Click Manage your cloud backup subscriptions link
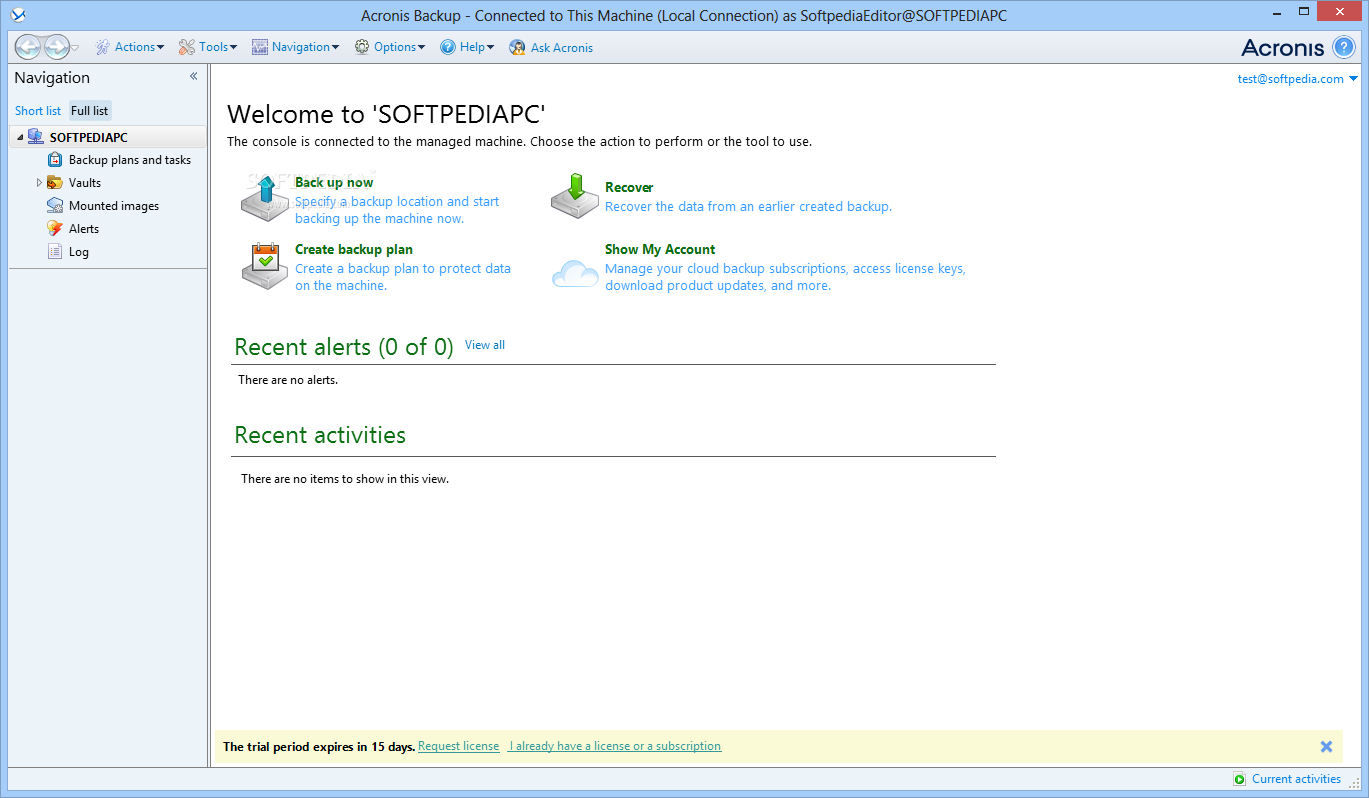The width and height of the screenshot is (1369, 798). pyautogui.click(x=785, y=277)
